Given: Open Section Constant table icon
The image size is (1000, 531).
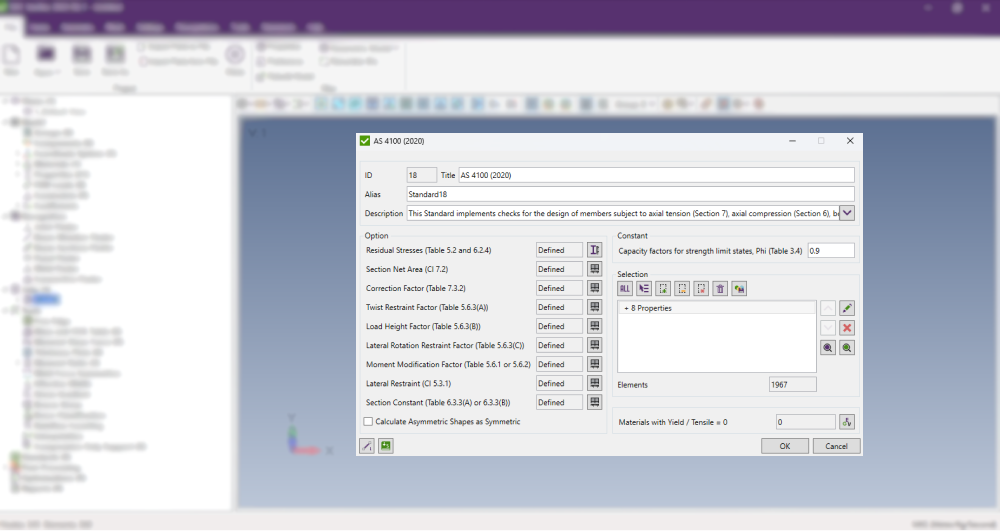Looking at the screenshot, I should [594, 402].
